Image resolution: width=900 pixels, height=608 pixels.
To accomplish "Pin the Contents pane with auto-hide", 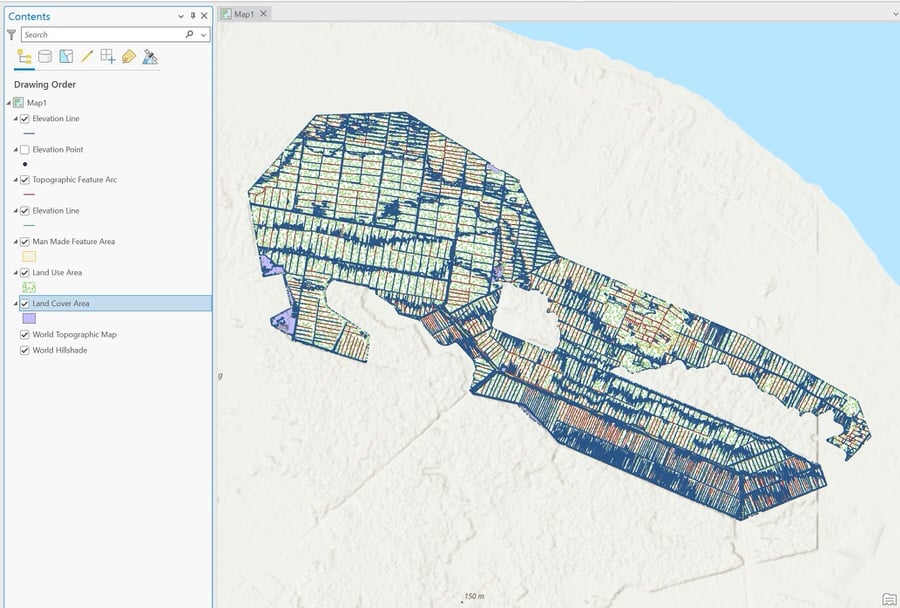I will 193,16.
